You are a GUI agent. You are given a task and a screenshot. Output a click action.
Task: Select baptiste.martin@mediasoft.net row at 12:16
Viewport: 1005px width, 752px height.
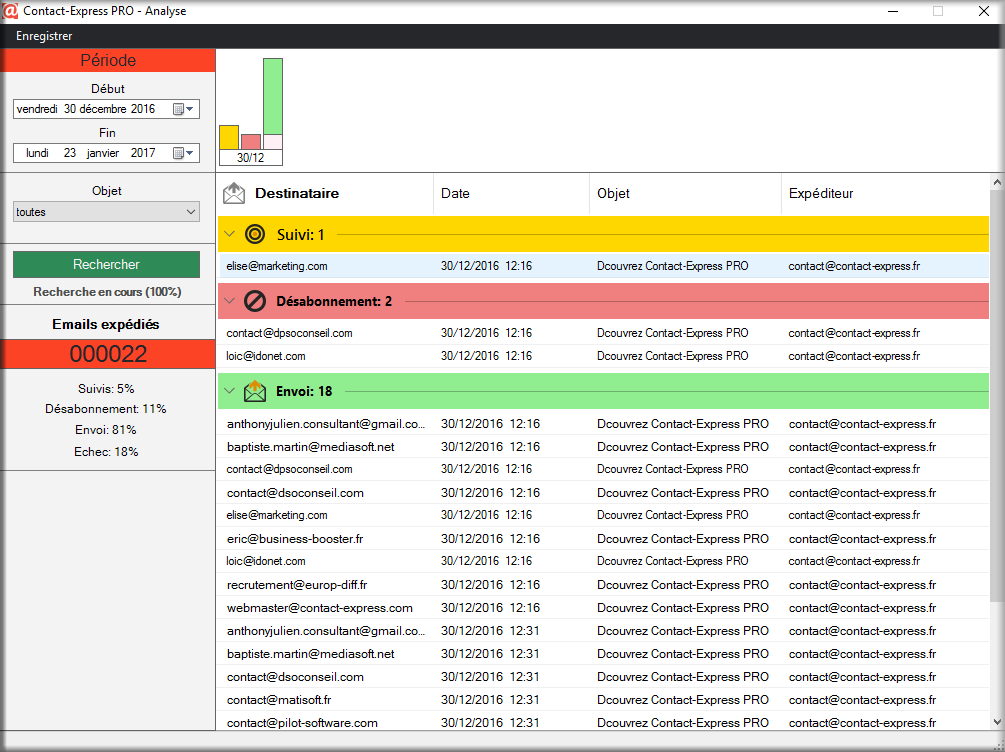click(x=603, y=447)
